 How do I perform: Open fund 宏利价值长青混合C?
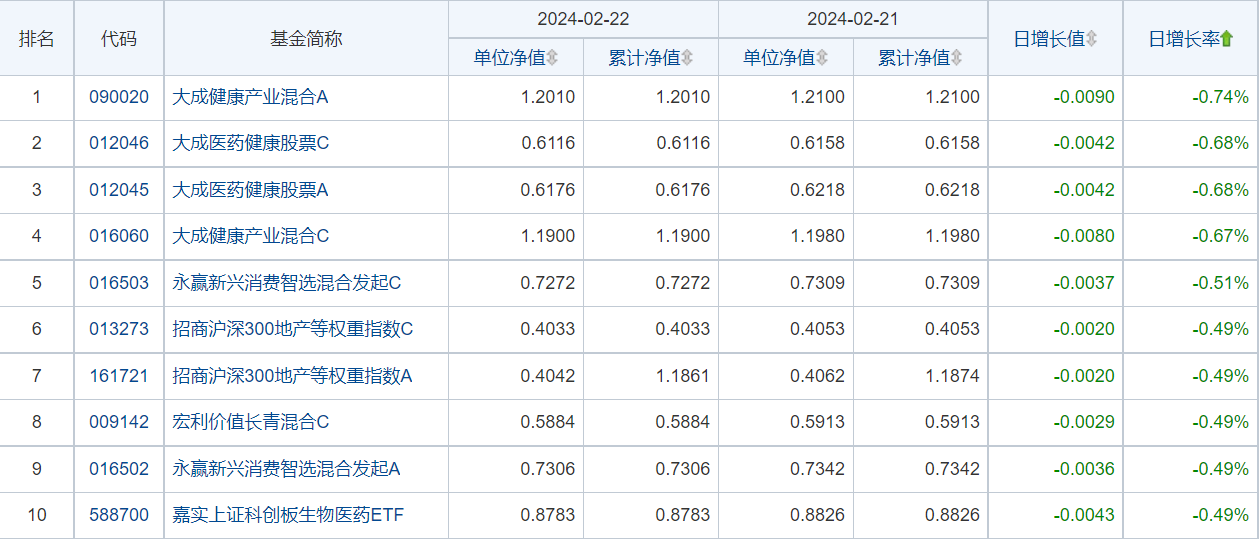pyautogui.click(x=250, y=422)
